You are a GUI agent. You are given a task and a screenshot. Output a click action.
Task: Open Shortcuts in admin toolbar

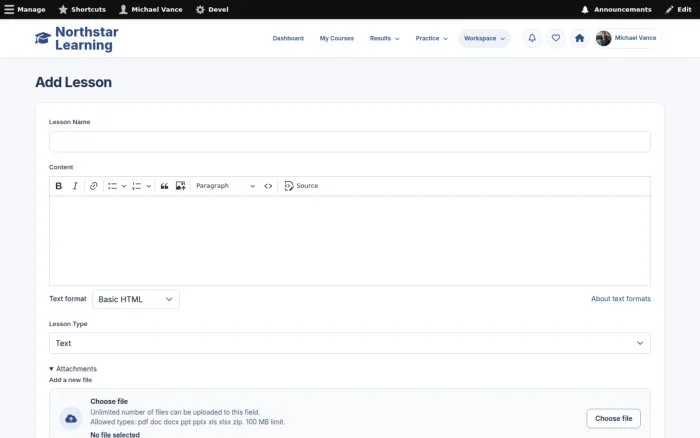point(82,9)
